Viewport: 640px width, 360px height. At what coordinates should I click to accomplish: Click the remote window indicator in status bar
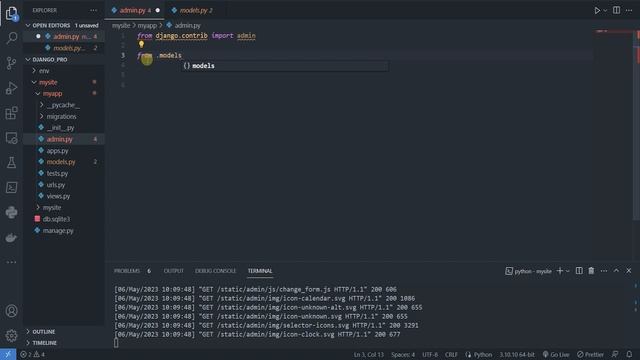click(8, 354)
